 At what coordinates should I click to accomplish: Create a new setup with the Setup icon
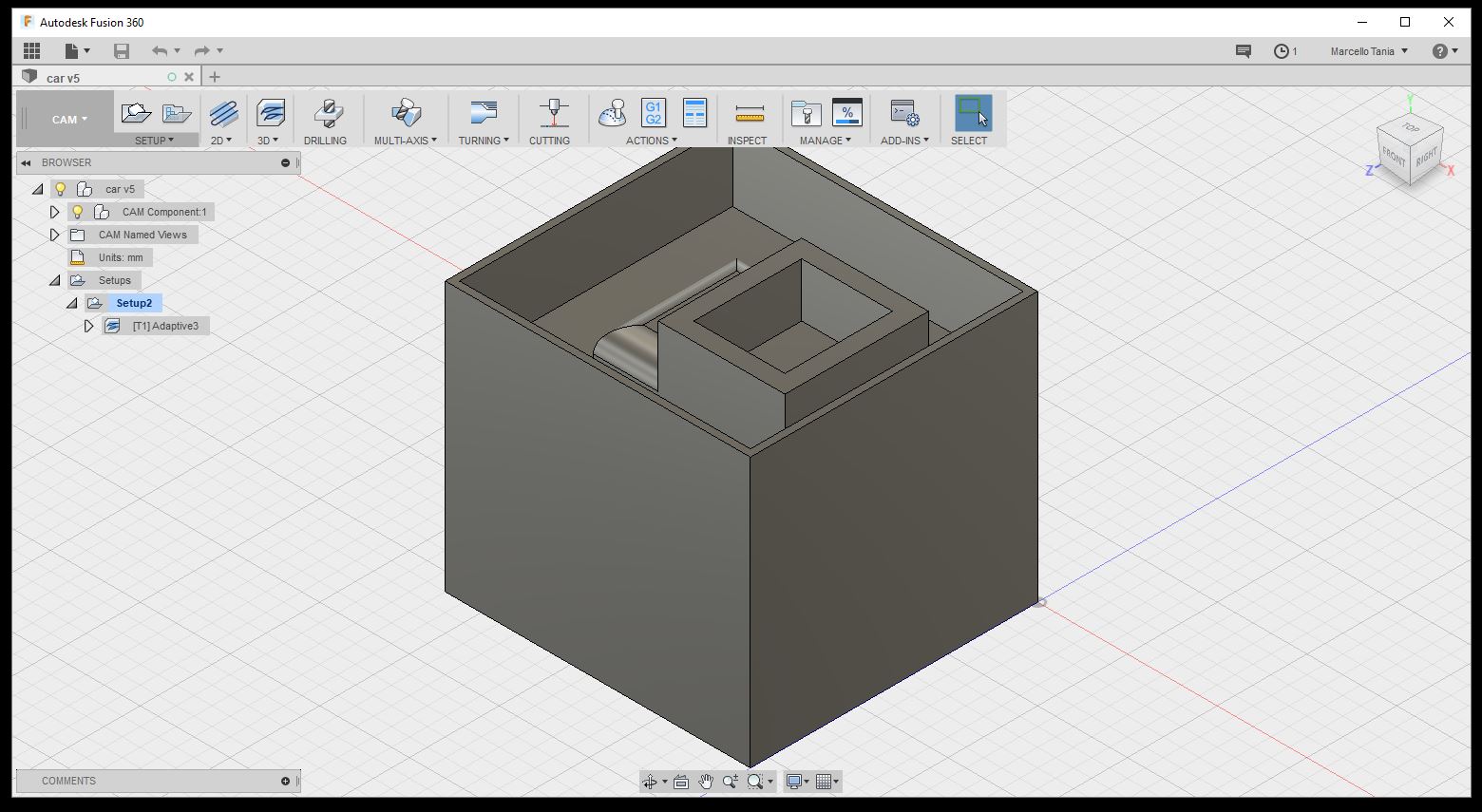136,113
